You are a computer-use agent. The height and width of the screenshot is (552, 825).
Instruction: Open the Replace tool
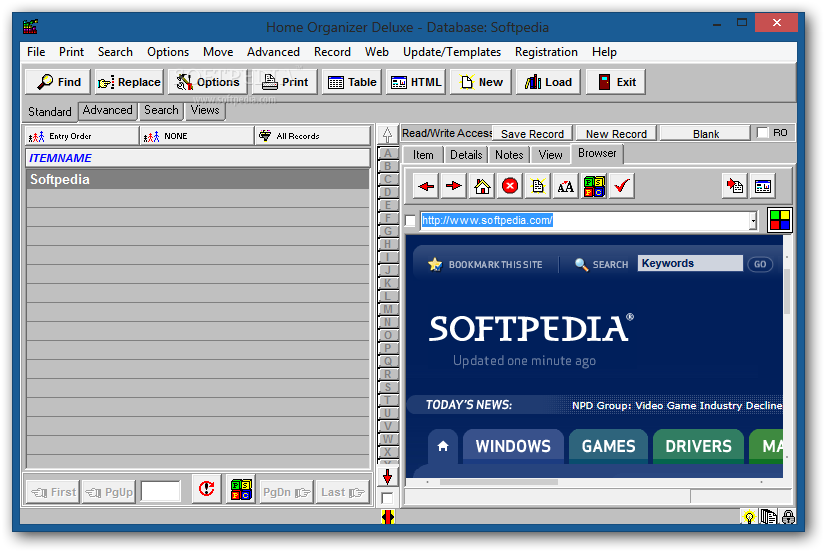click(x=129, y=82)
